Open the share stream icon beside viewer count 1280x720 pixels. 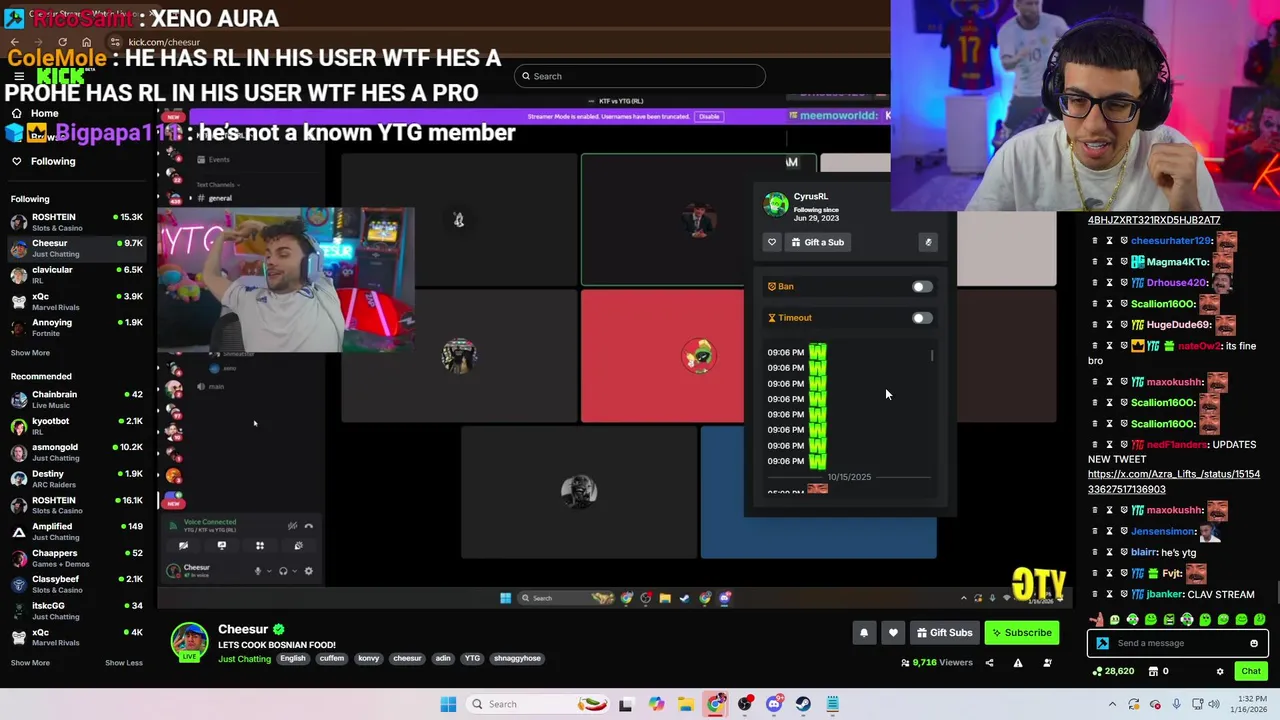point(989,662)
